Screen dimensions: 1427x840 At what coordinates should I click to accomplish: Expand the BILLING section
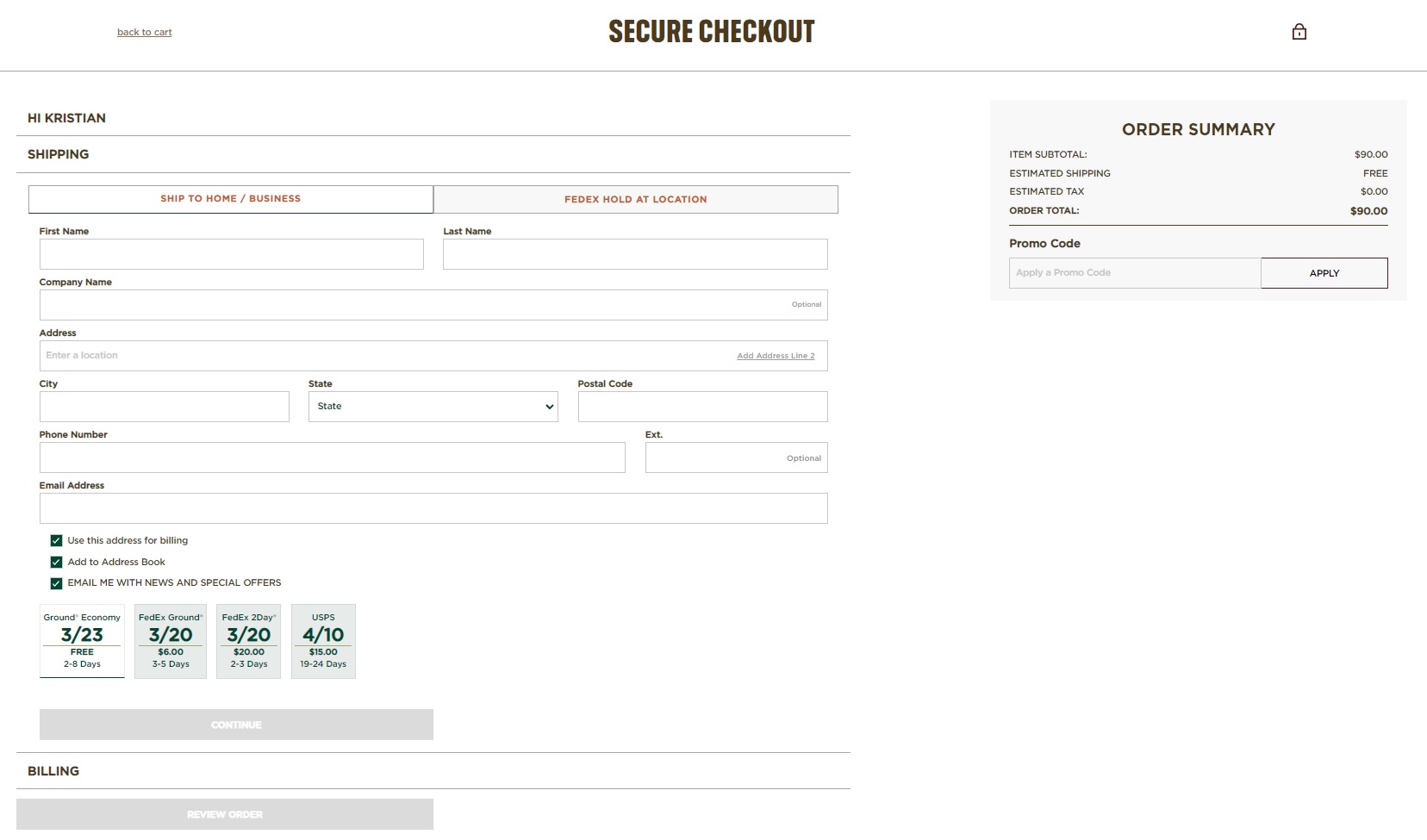coord(53,770)
